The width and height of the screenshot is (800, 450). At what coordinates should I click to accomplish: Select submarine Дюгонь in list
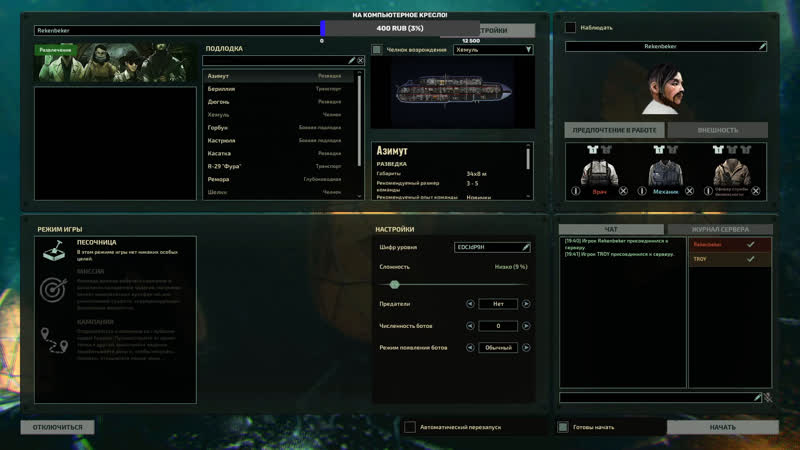279,102
